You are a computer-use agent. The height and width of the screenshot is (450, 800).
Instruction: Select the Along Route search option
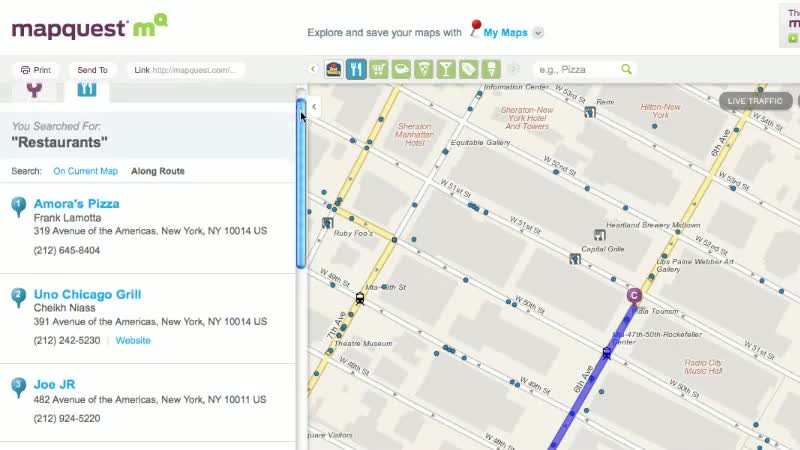158,171
